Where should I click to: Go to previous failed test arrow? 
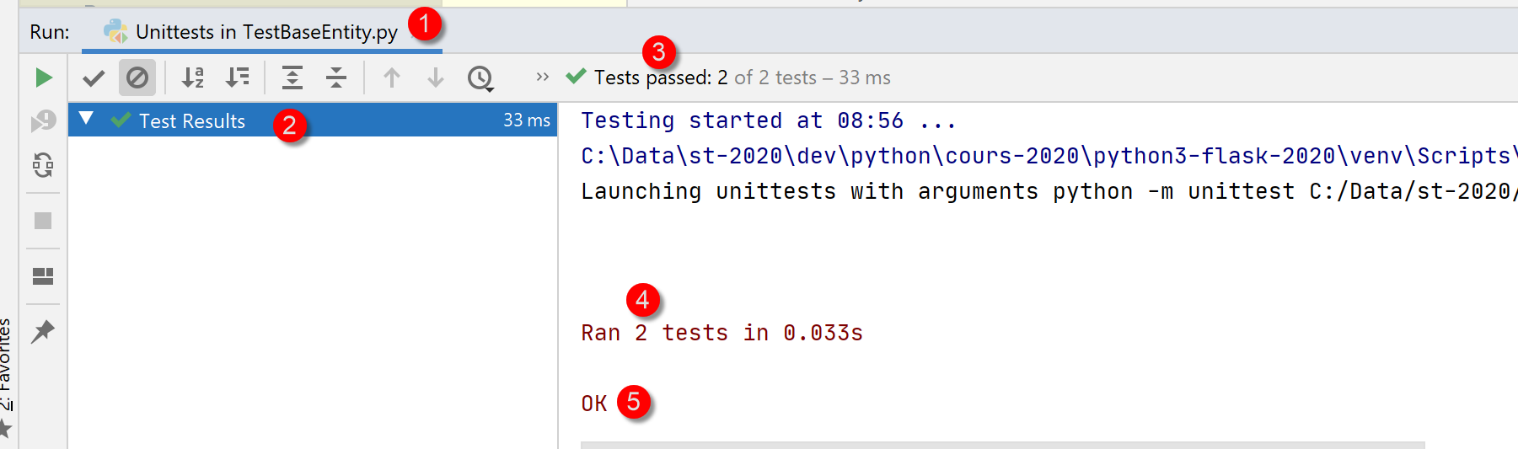click(392, 77)
